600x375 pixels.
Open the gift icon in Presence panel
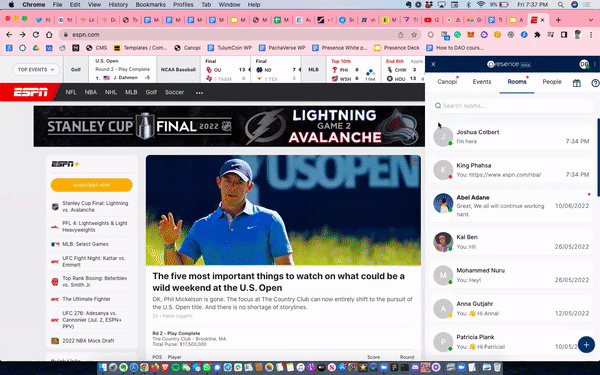coord(576,83)
